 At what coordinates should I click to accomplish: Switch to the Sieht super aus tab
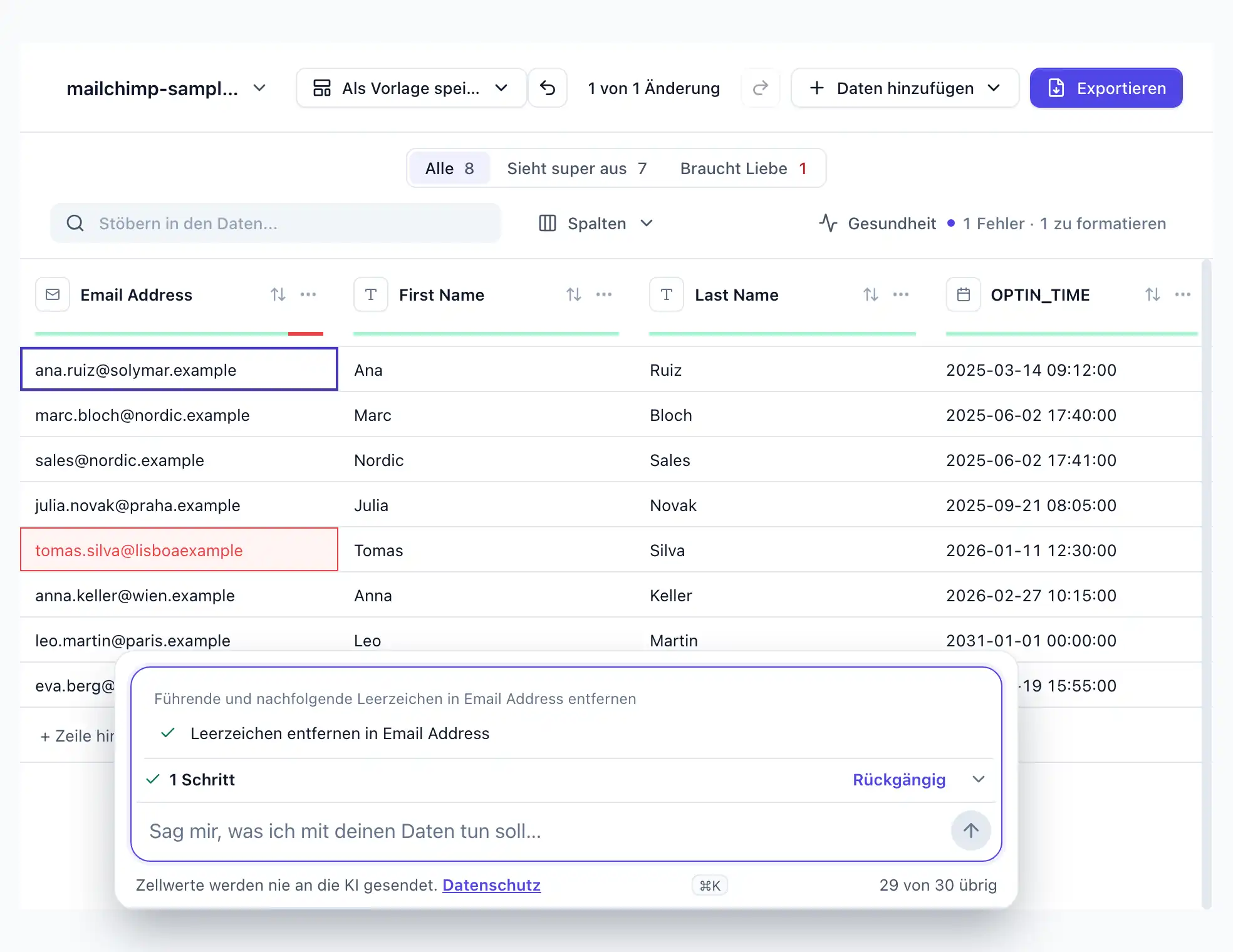coord(576,168)
